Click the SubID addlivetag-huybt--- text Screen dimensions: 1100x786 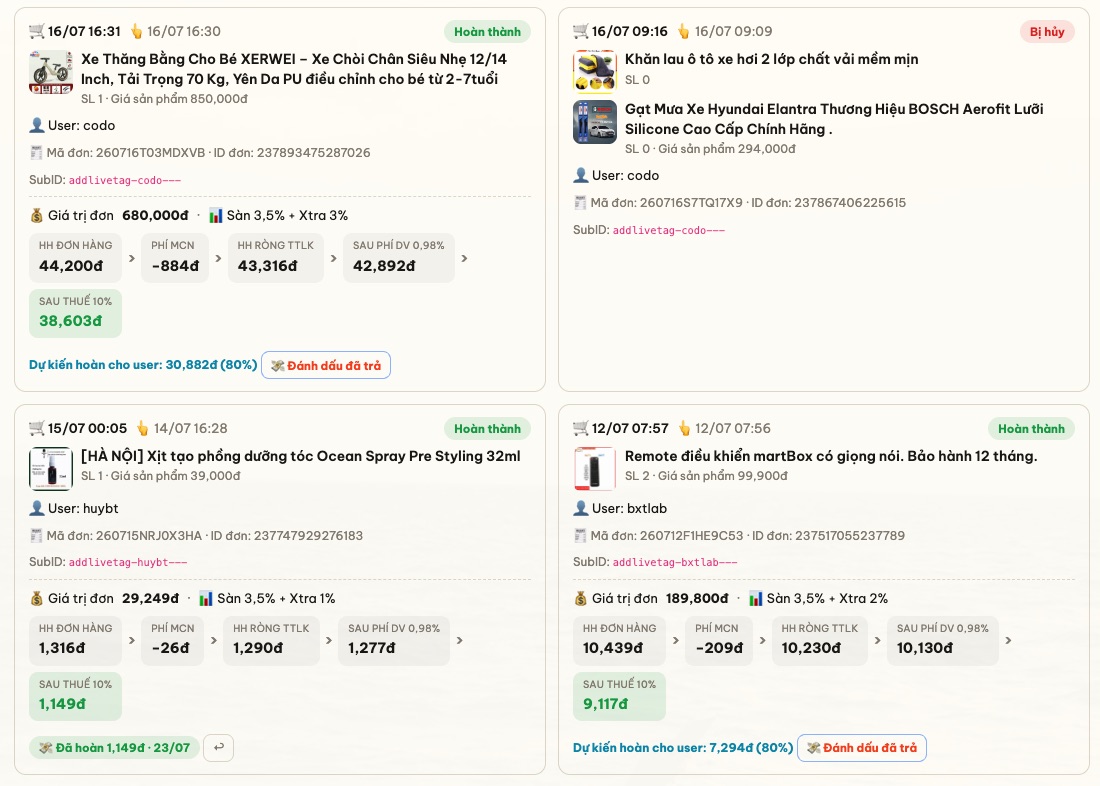(128, 562)
